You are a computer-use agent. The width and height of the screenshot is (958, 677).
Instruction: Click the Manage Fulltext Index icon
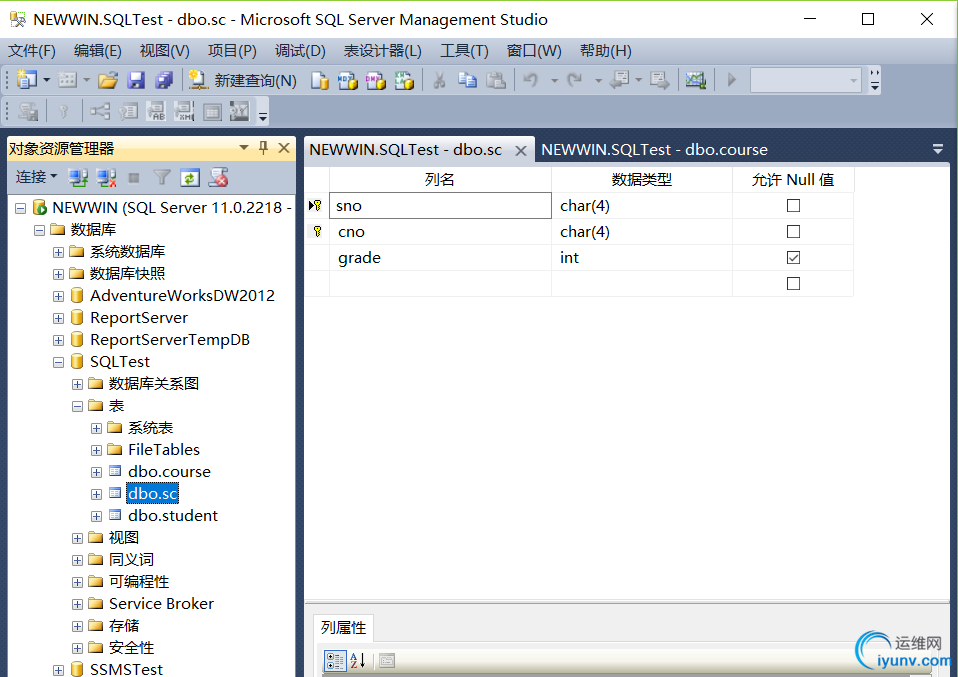(x=156, y=112)
